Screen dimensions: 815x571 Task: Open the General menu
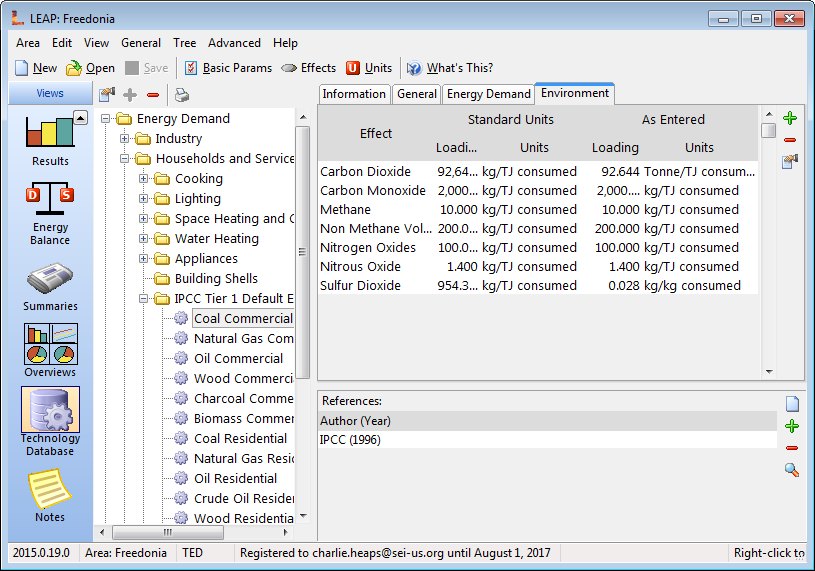tap(141, 43)
